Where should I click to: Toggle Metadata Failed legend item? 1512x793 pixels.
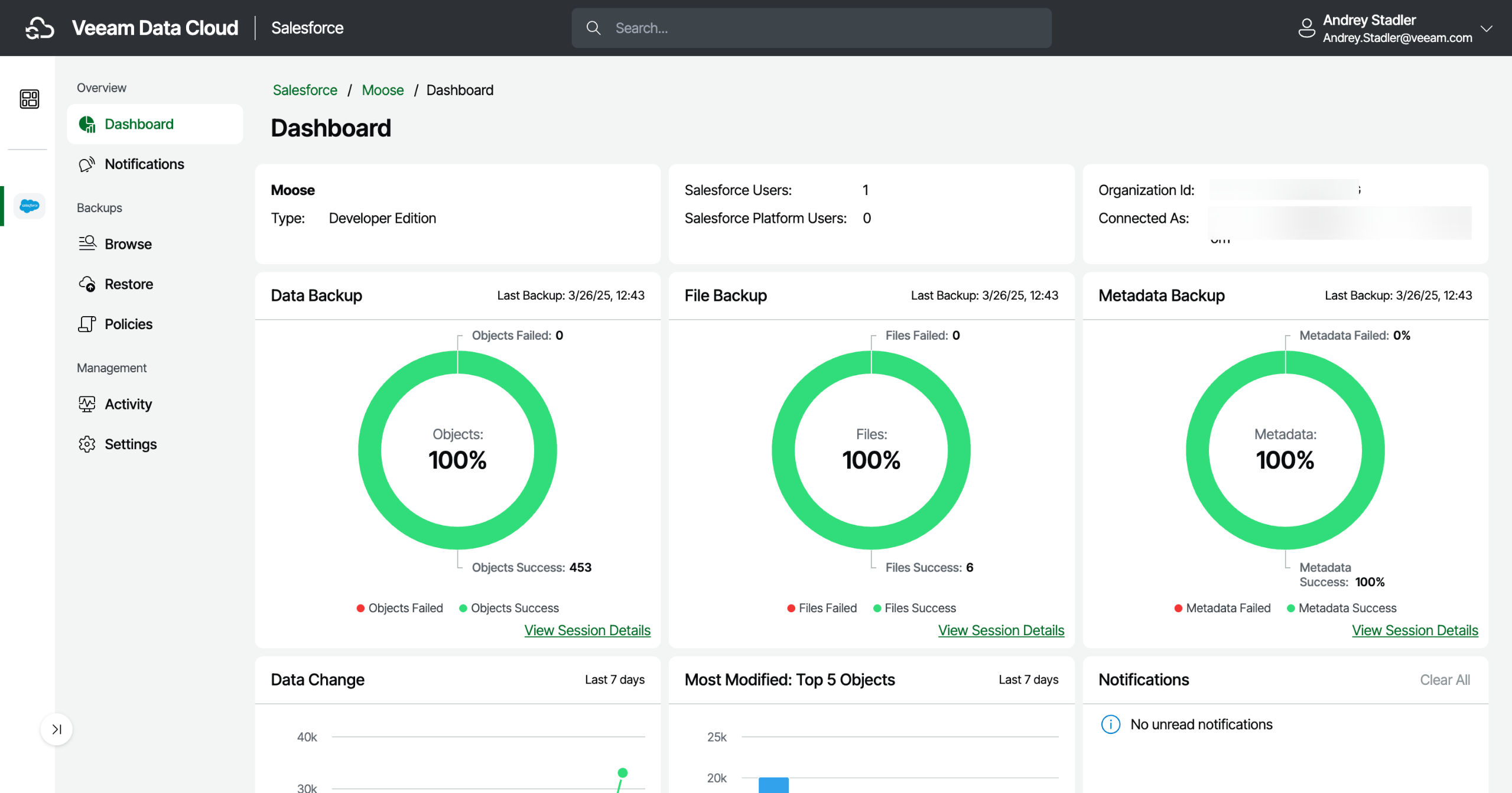[x=1222, y=608]
